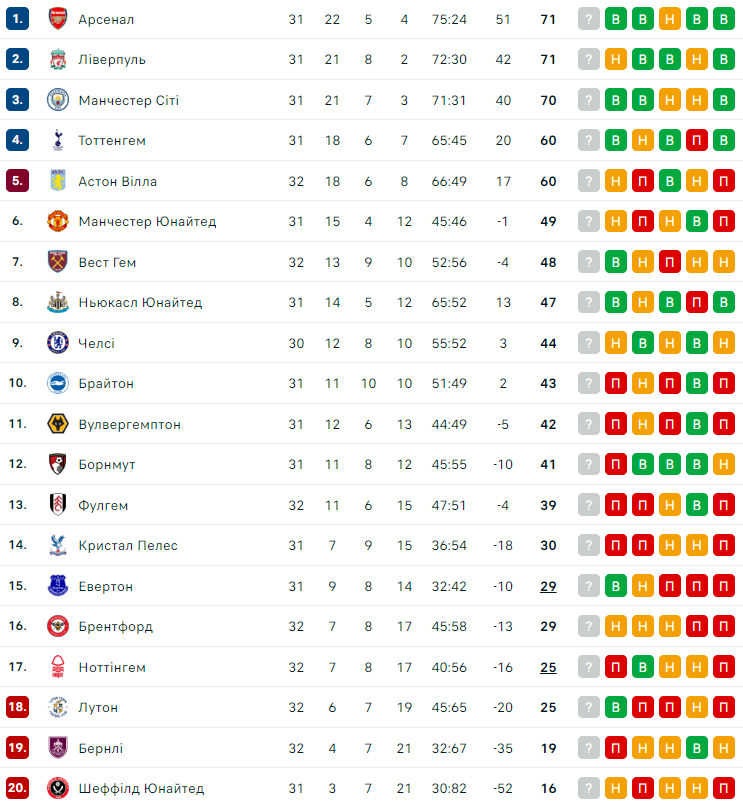The width and height of the screenshot is (743, 801).
Task: Click the Aston Villa crest icon
Action: (57, 181)
